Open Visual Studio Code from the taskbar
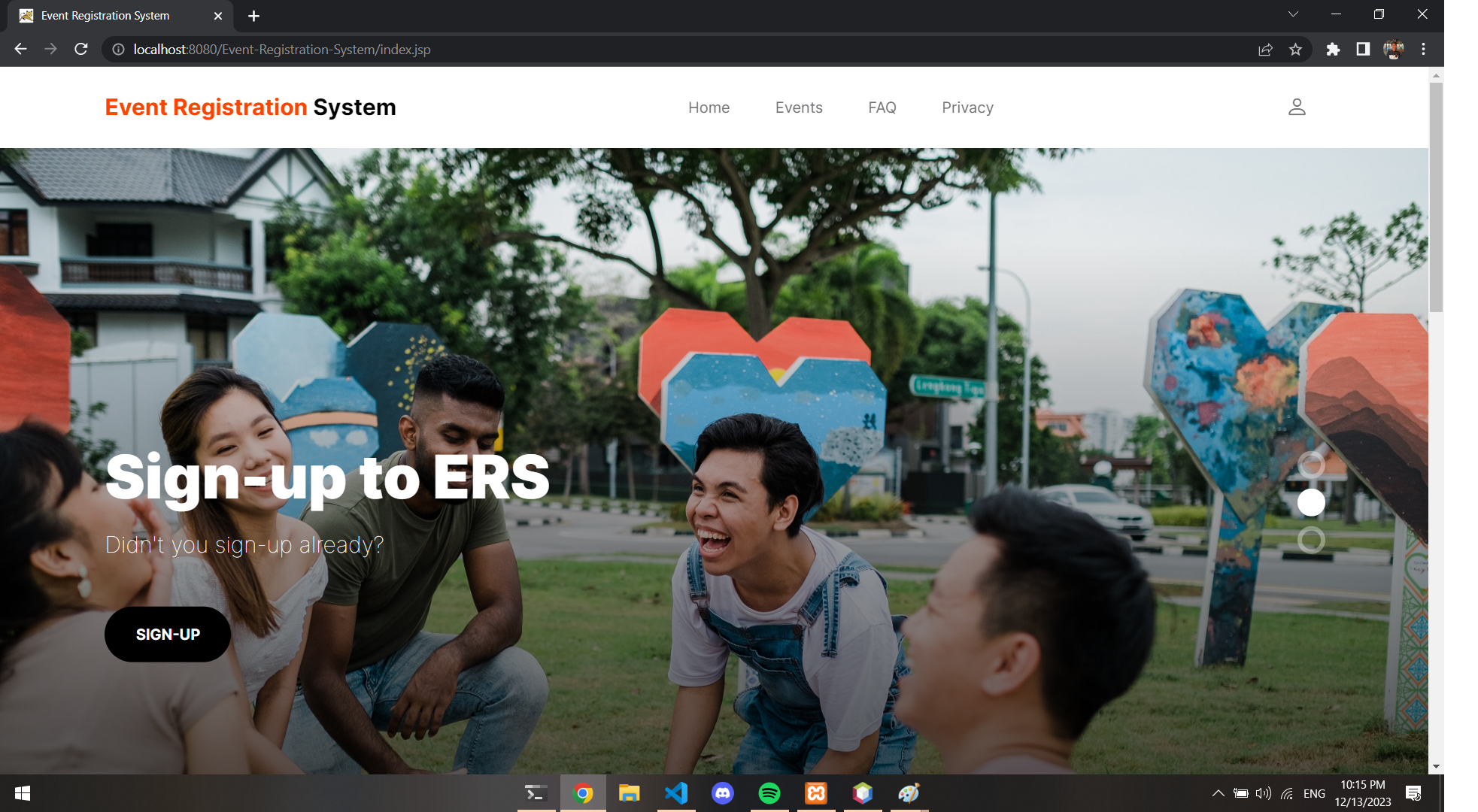 [x=675, y=793]
